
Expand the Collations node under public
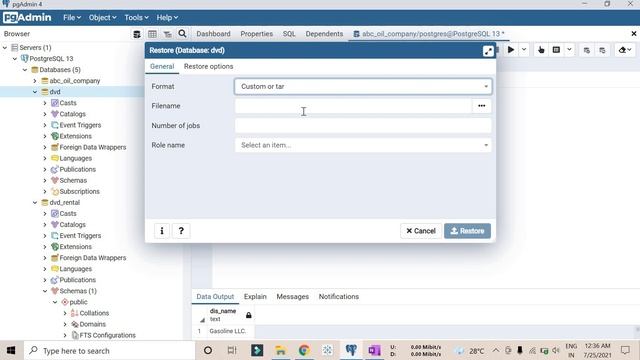pyautogui.click(x=65, y=313)
